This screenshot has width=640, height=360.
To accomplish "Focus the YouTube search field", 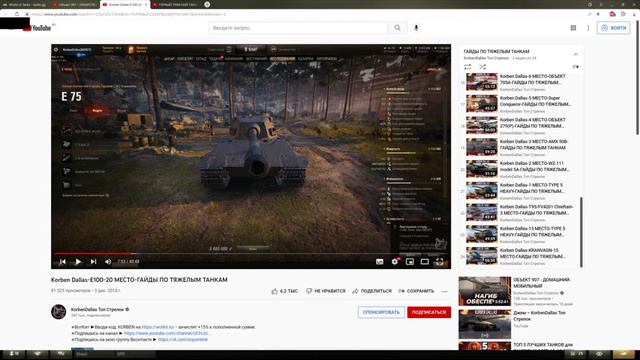I will (x=298, y=28).
